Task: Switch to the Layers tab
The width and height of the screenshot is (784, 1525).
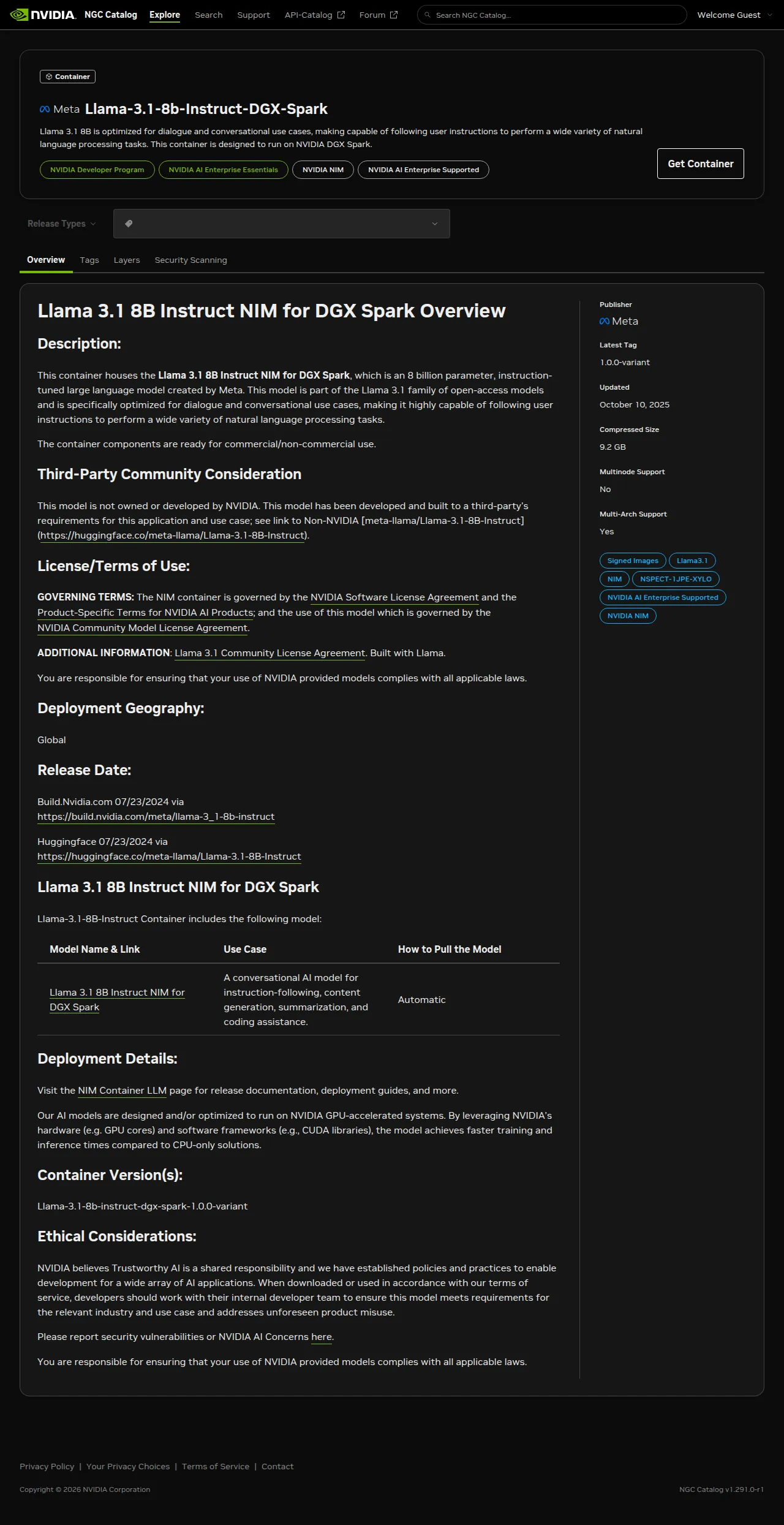Action: pos(127,260)
